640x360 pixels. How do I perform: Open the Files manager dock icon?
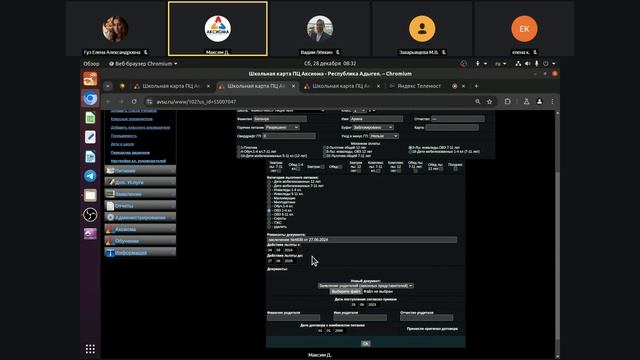(90, 196)
